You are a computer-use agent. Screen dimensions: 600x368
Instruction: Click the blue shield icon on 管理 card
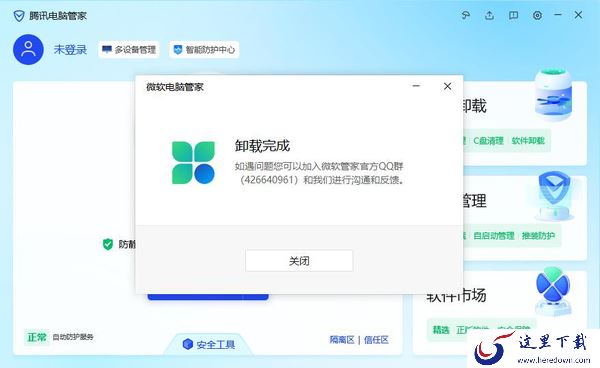pyautogui.click(x=554, y=197)
